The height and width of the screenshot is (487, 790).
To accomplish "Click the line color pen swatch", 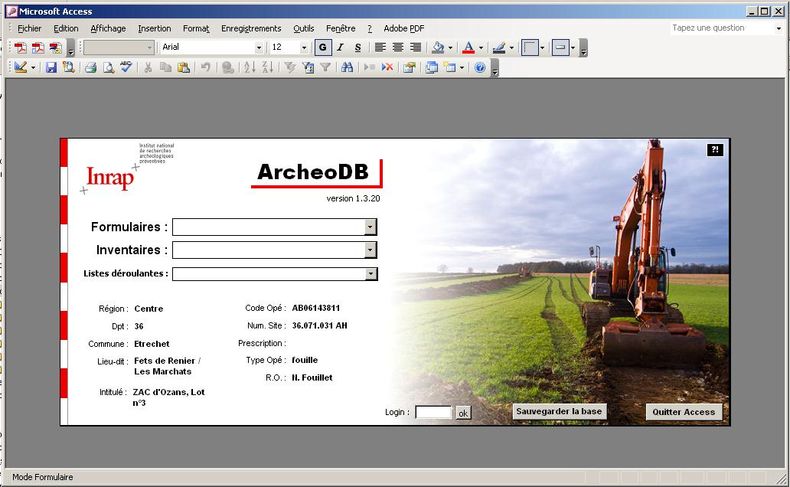I will click(x=499, y=48).
